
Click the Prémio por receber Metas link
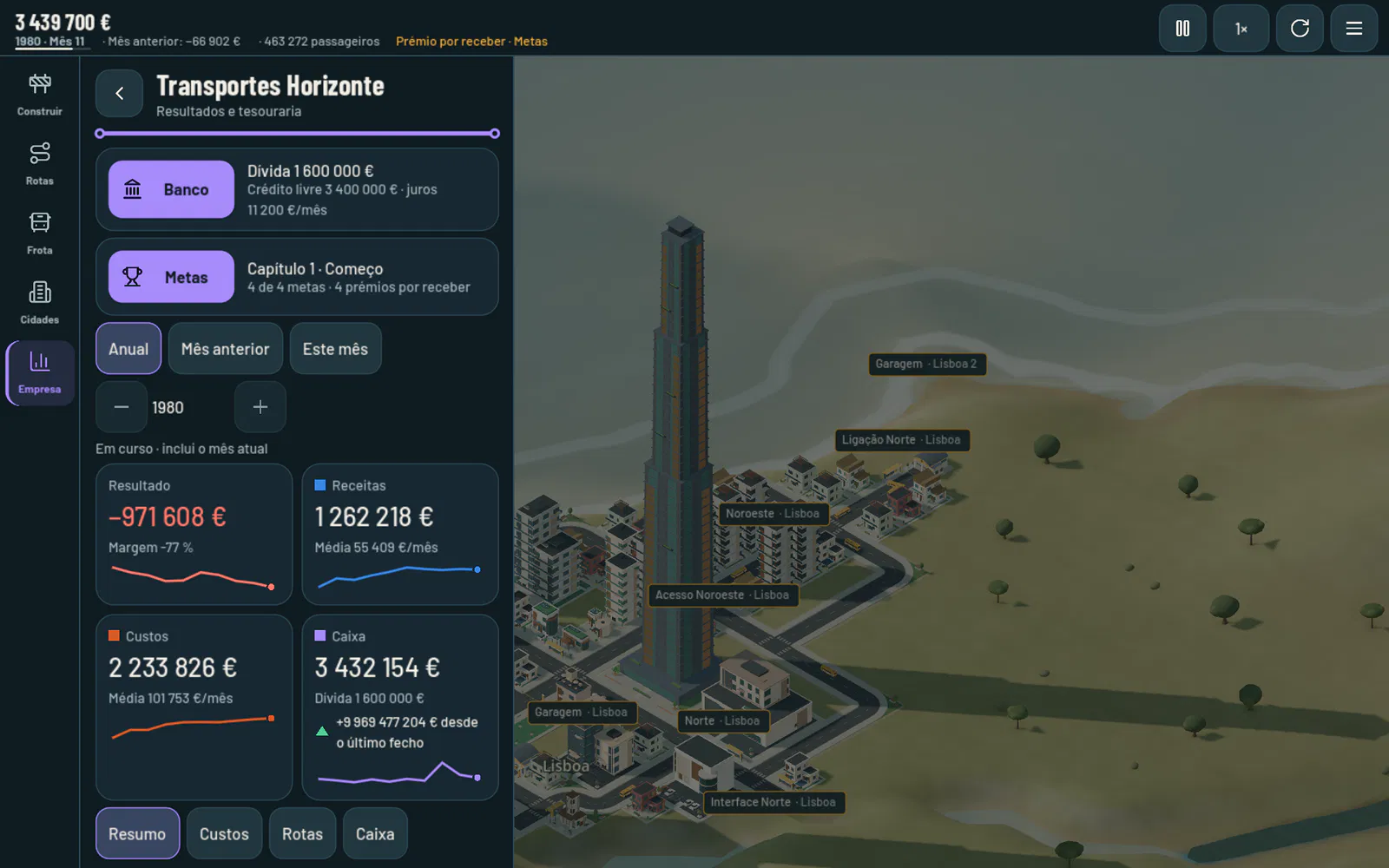(471, 42)
